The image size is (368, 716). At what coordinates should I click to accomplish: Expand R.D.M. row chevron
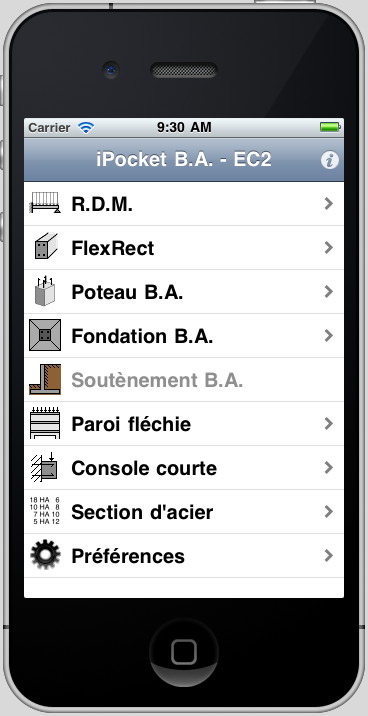point(328,204)
